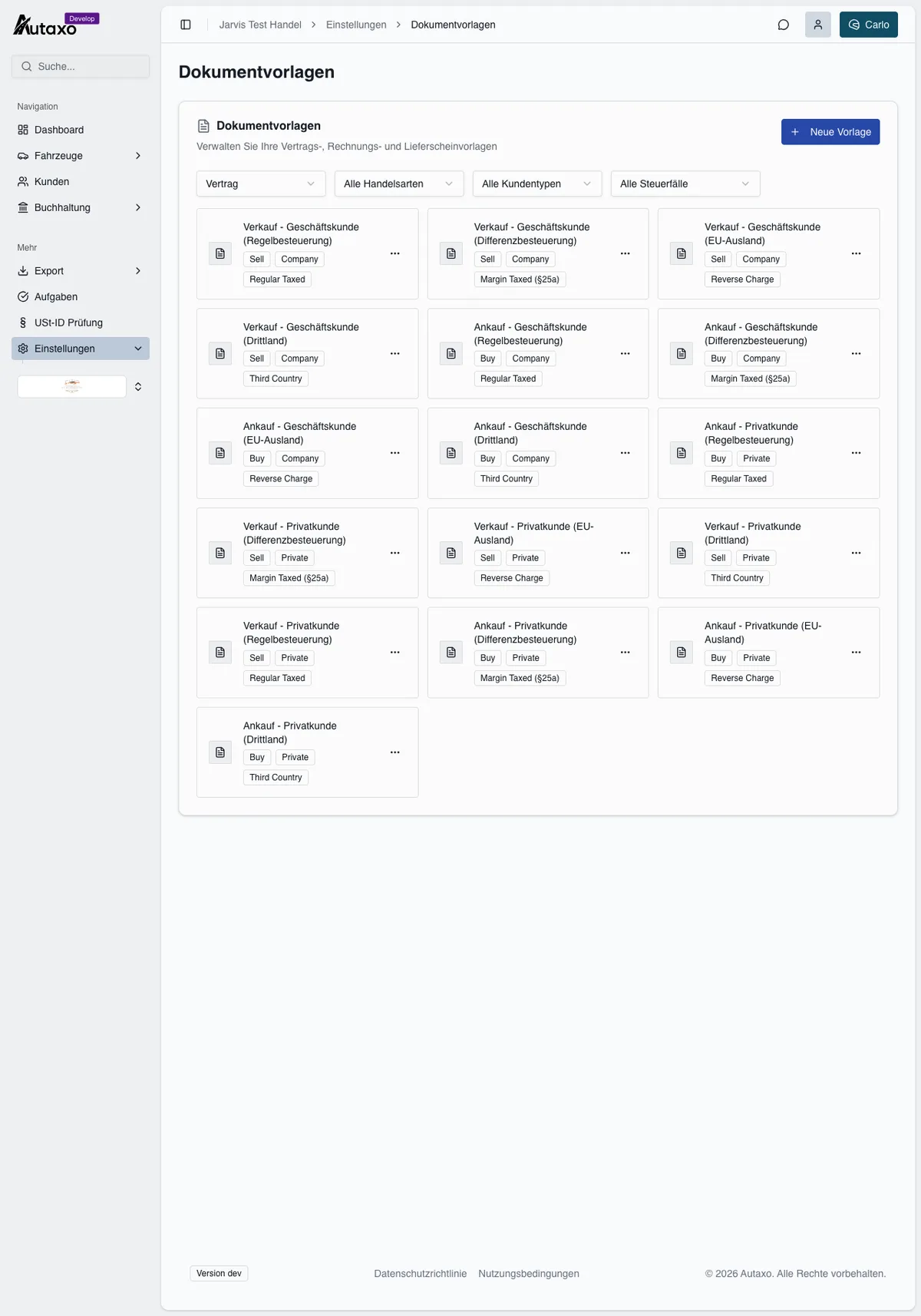Open three-dot menu for Ankauf - Privatkunde (Differenzbesteuerung)

coord(626,653)
